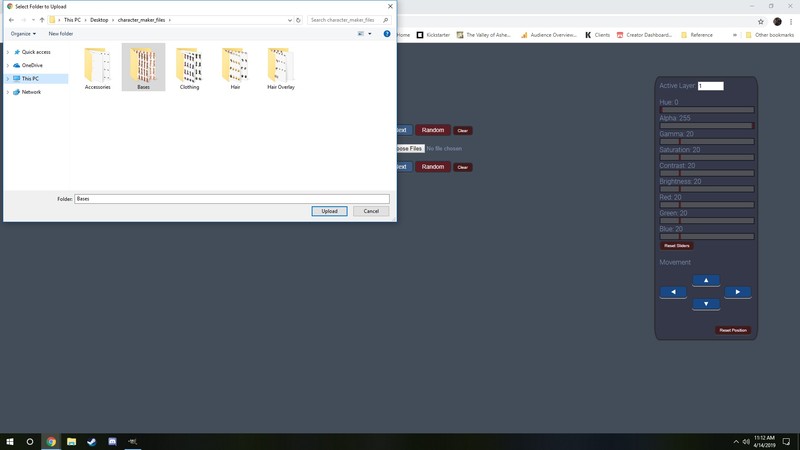Screen dimensions: 800x450
Task: Adjust the Hue slider
Action: [x=707, y=110]
